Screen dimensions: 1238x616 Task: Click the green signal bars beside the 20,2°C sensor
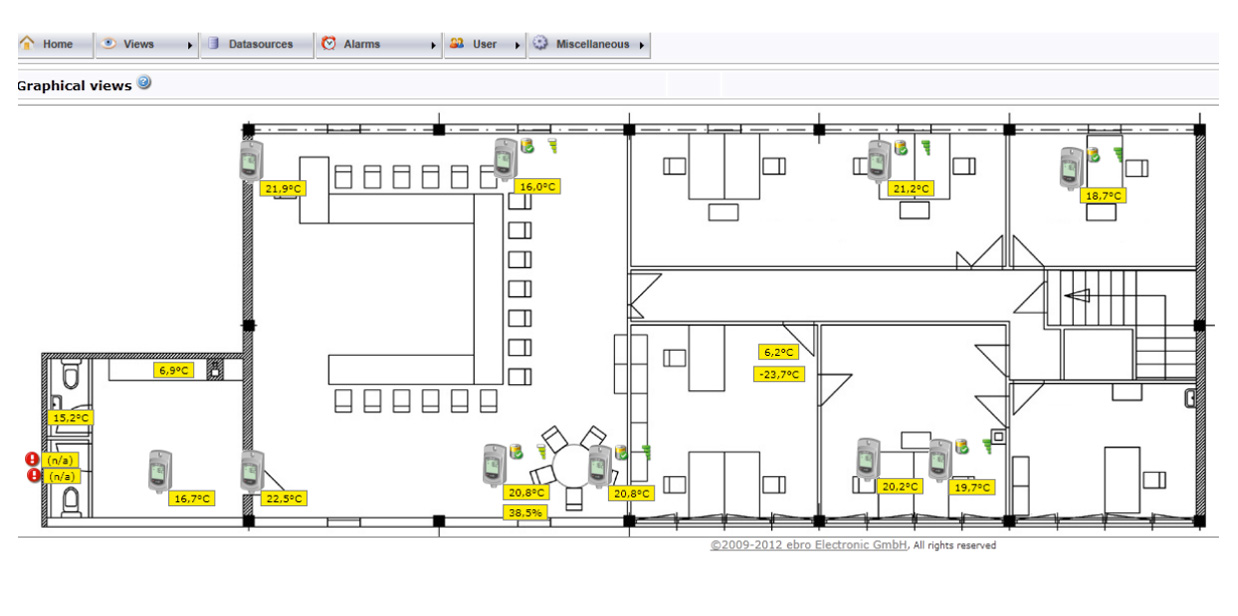(987, 448)
